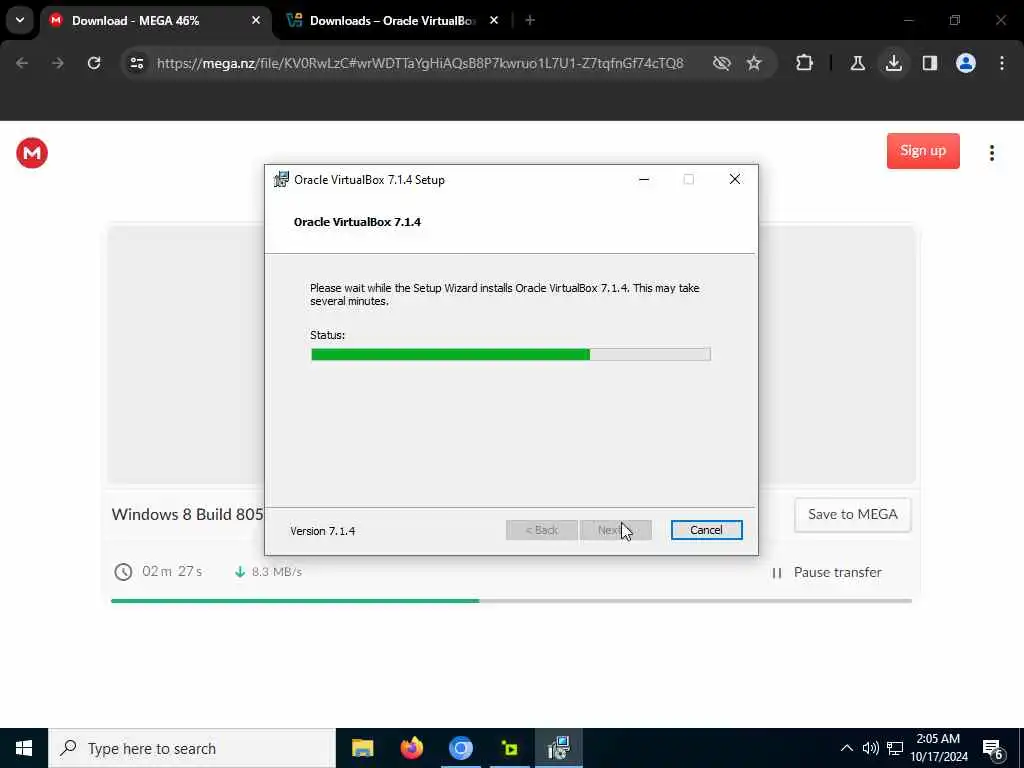This screenshot has height=768, width=1024.
Task: Open the notification center icon
Action: pos(993,749)
